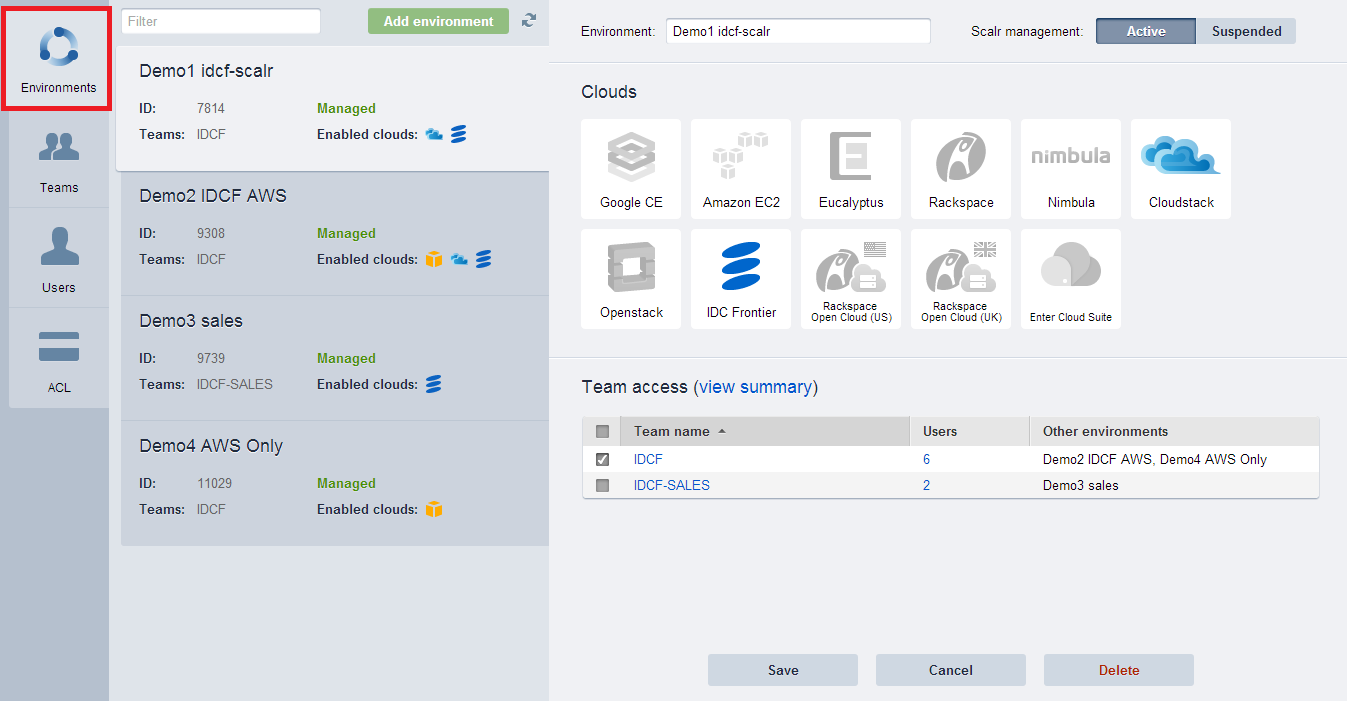Open the 6 users link for IDCF
Image resolution: width=1347 pixels, height=701 pixels.
[927, 460]
